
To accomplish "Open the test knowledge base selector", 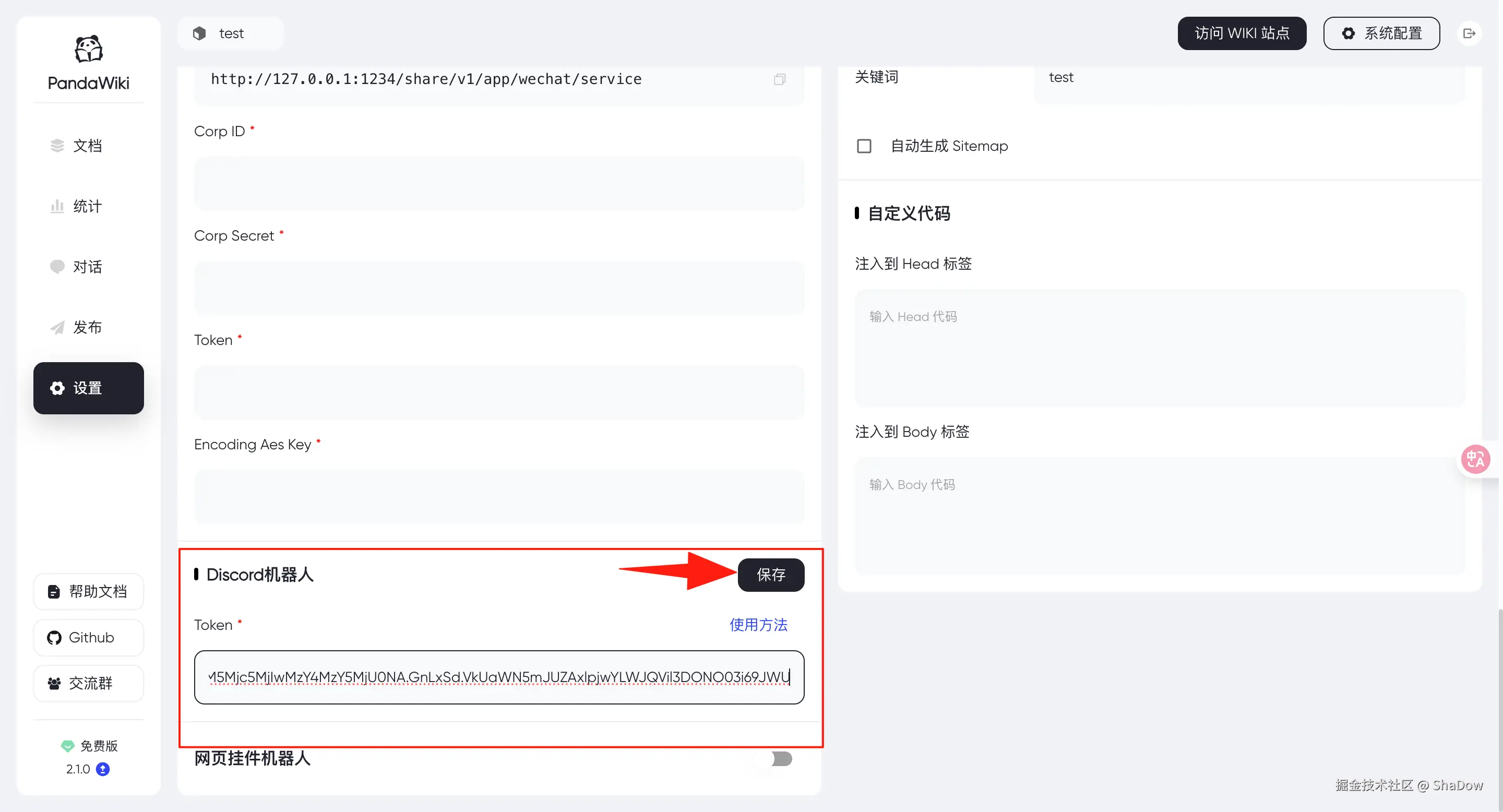I will pyautogui.click(x=231, y=34).
